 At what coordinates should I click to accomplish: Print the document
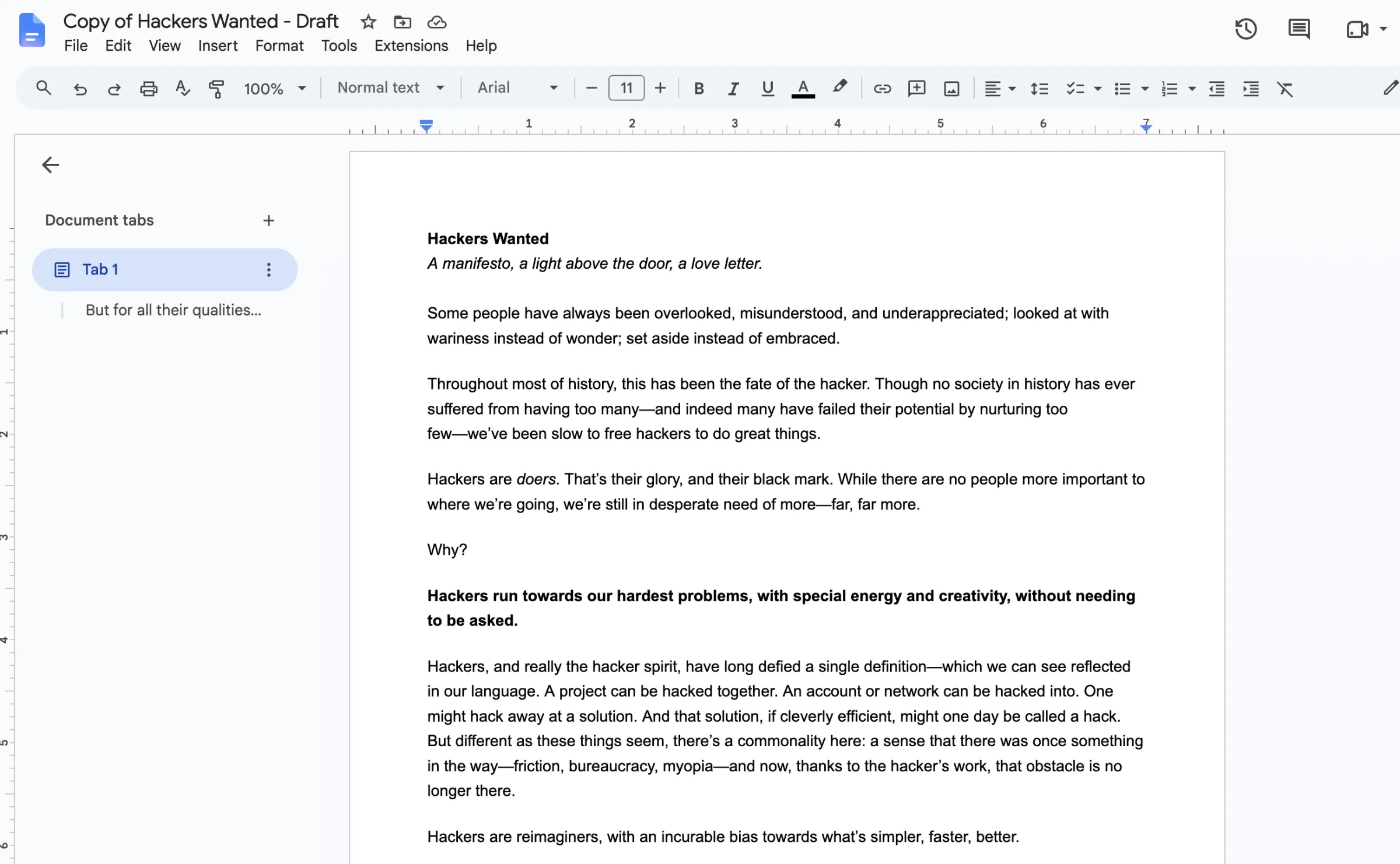149,89
